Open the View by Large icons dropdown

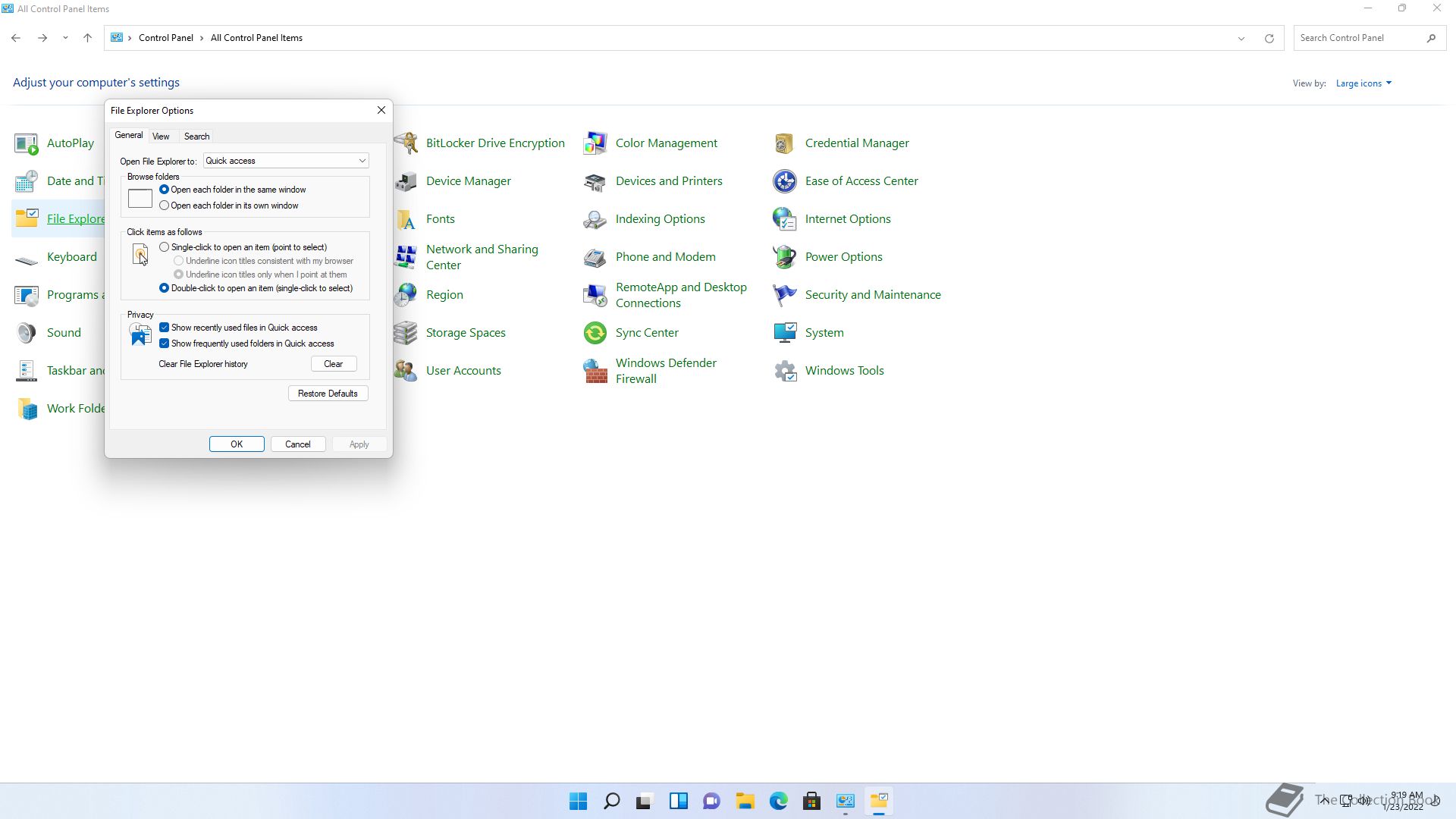point(1363,83)
